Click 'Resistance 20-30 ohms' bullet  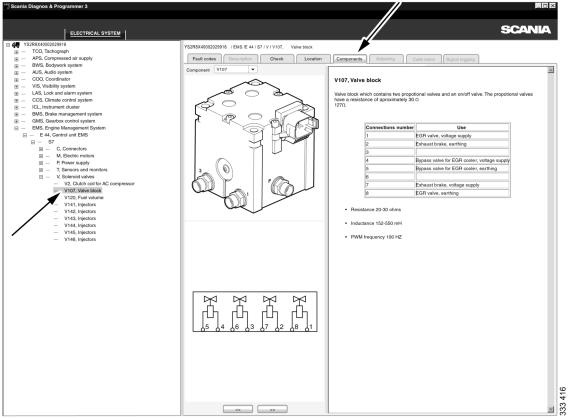click(x=376, y=210)
